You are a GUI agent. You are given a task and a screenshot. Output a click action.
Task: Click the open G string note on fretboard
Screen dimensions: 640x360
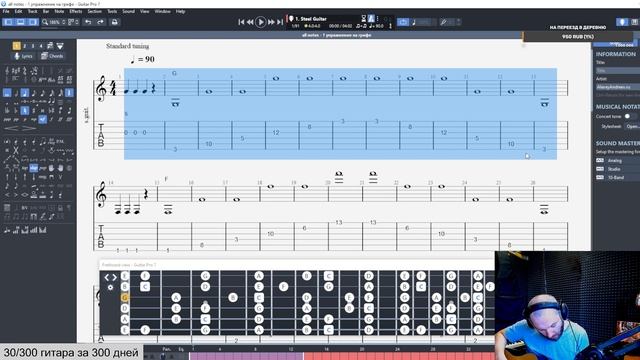(125, 298)
